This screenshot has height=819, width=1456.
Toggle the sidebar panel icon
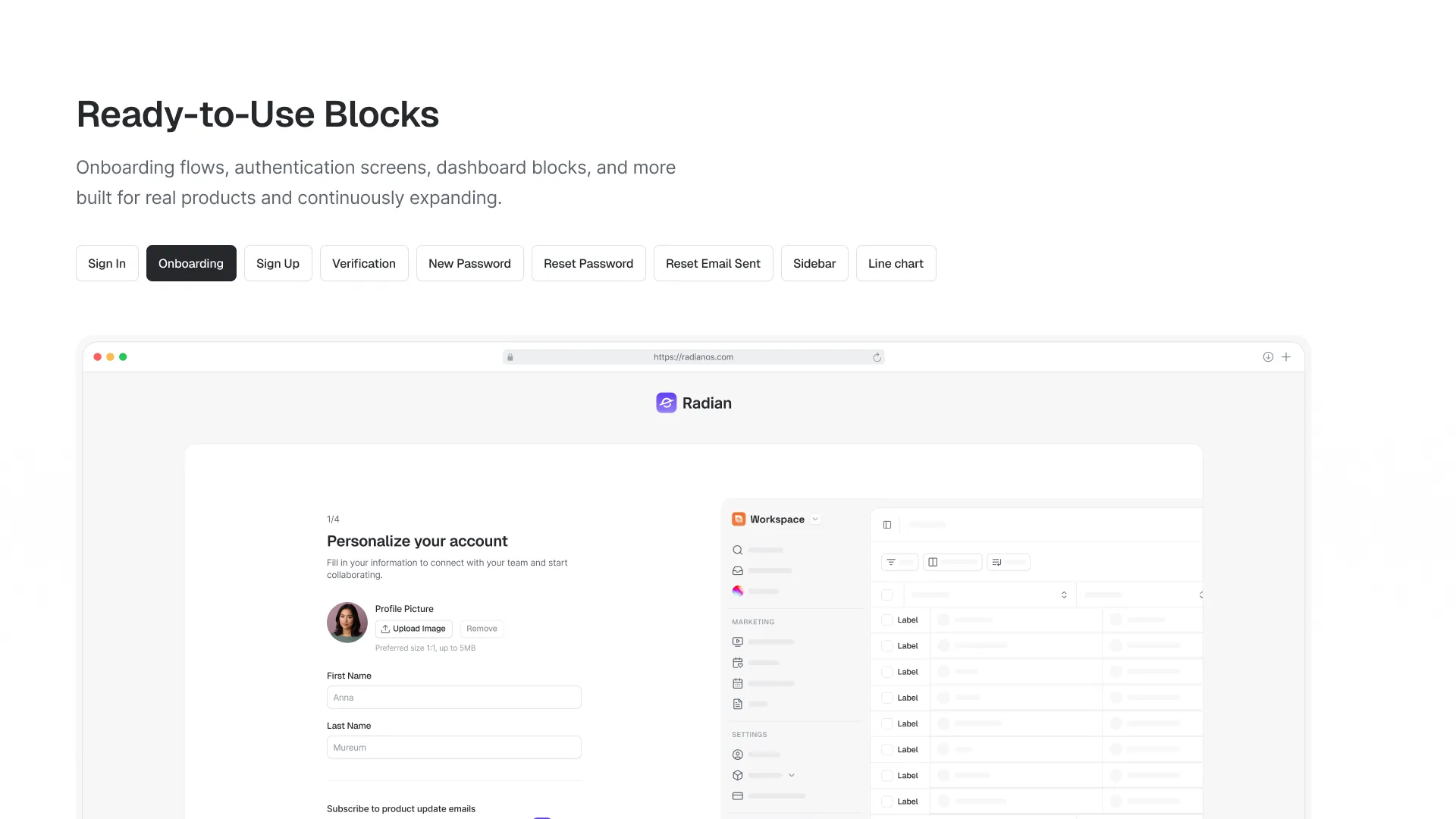(887, 525)
